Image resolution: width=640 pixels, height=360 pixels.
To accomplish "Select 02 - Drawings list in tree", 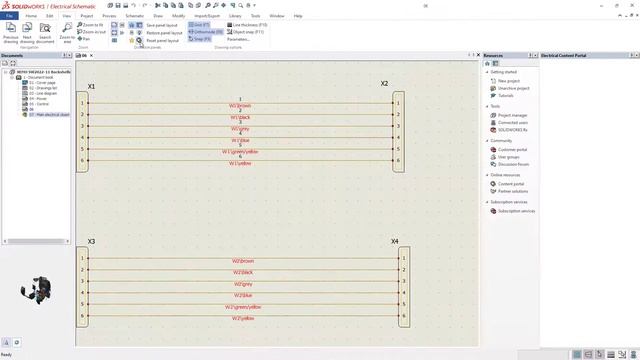I will 40,88.
